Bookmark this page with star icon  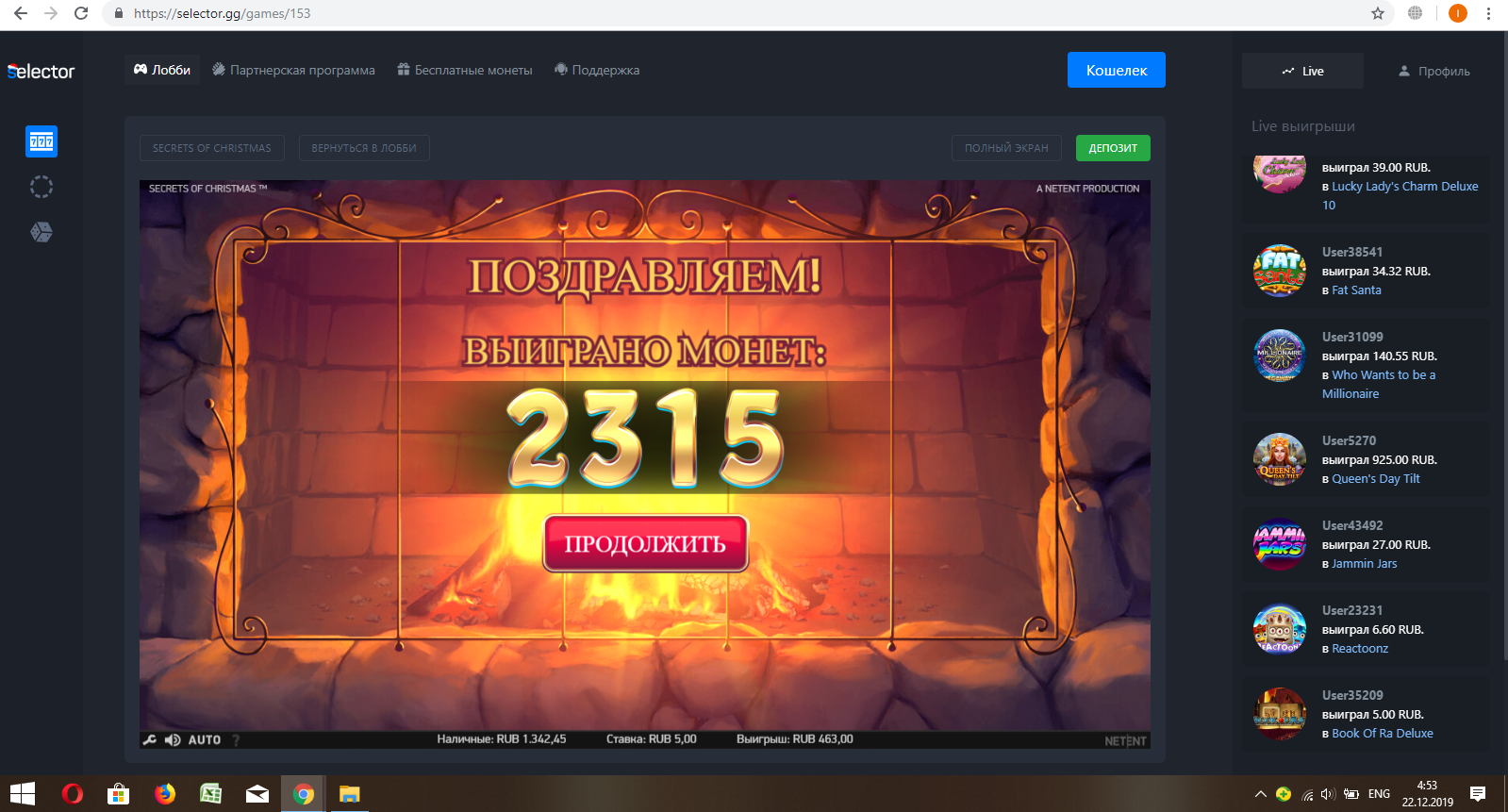1378,13
